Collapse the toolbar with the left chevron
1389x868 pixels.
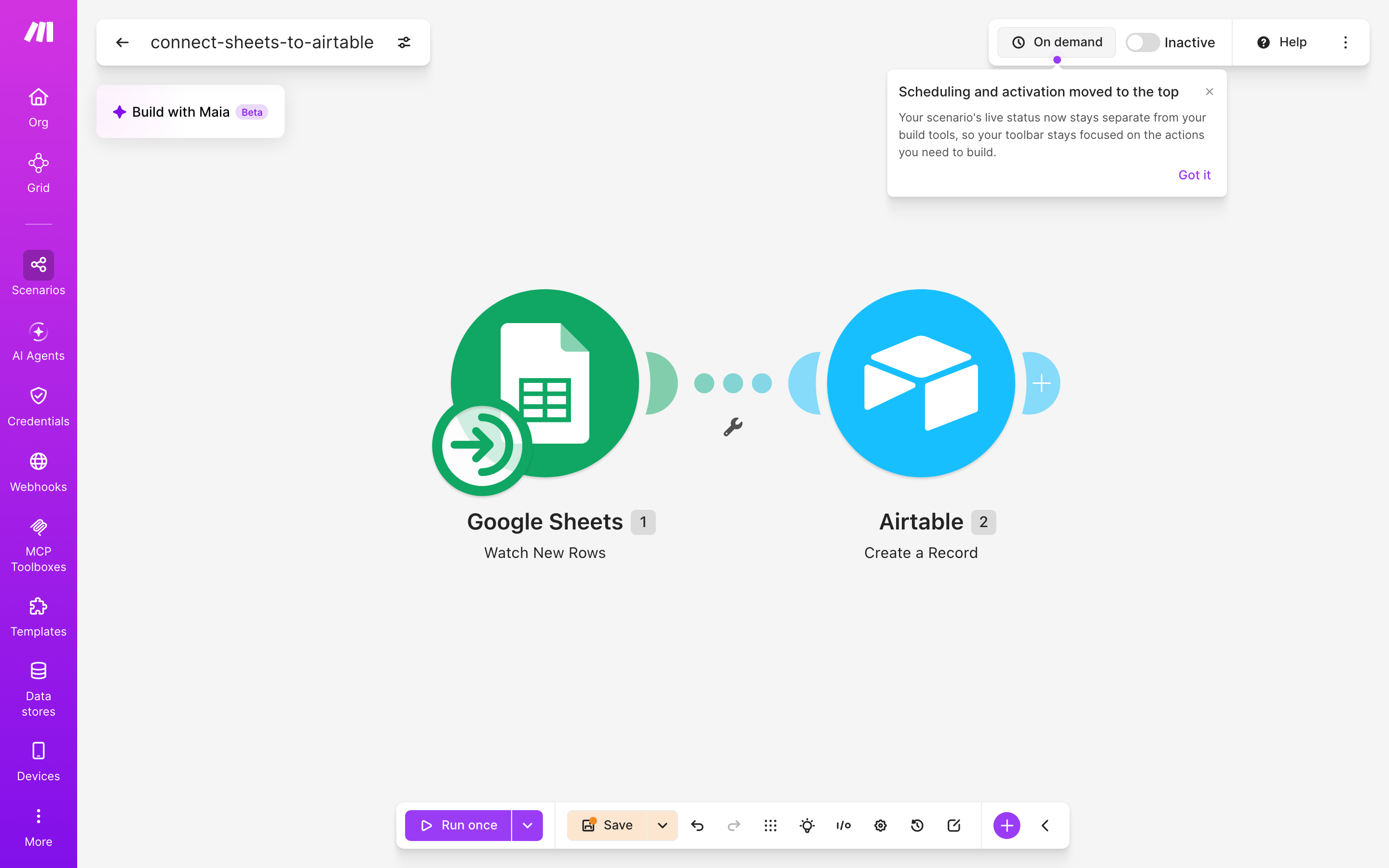[x=1045, y=826]
